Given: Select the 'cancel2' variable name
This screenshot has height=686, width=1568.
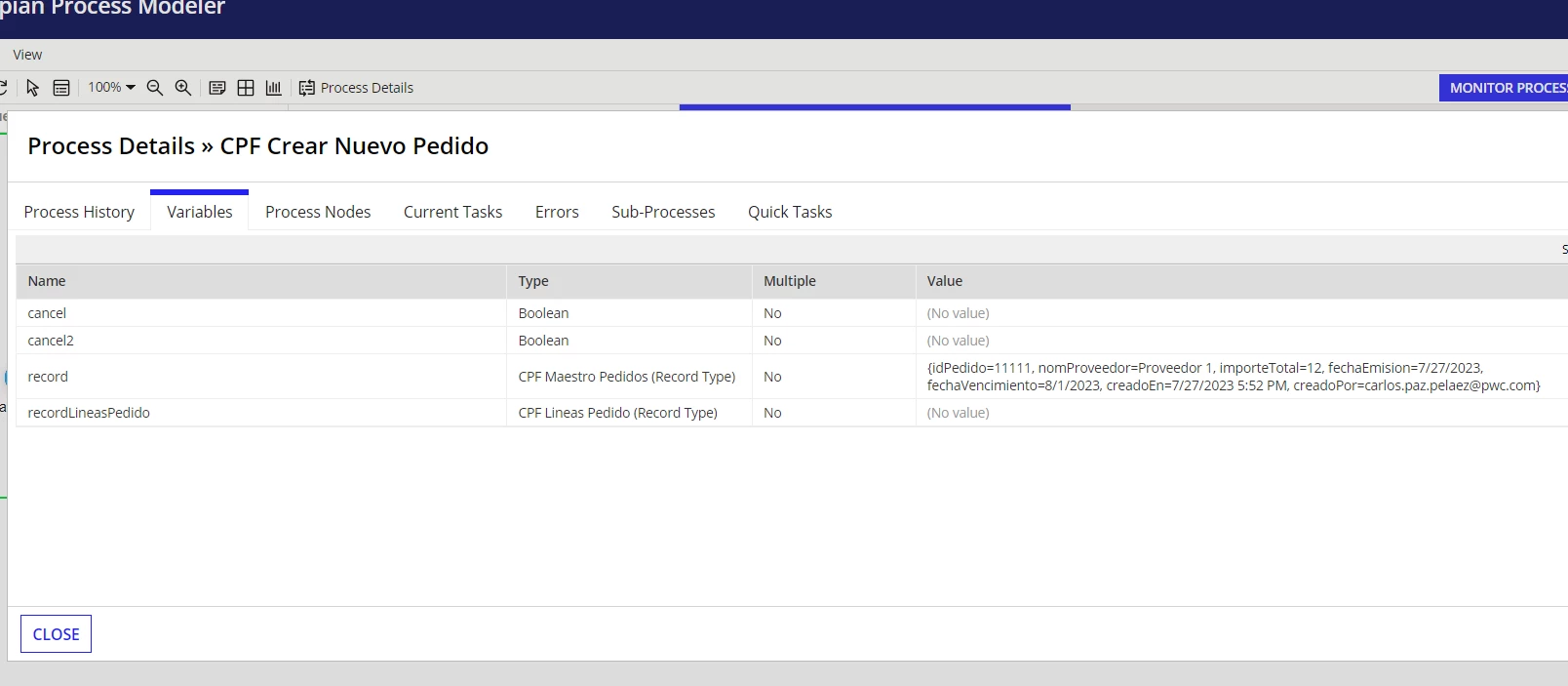Looking at the screenshot, I should [51, 341].
